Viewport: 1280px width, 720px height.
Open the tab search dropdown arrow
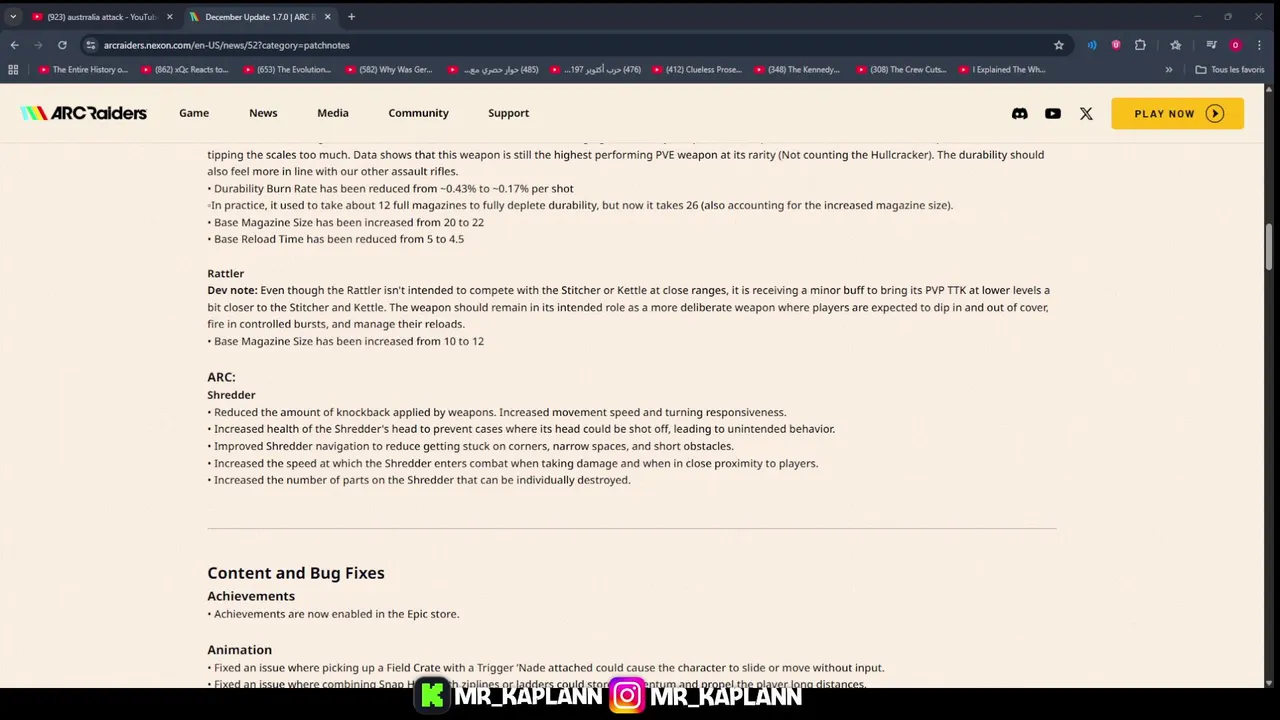tap(13, 17)
